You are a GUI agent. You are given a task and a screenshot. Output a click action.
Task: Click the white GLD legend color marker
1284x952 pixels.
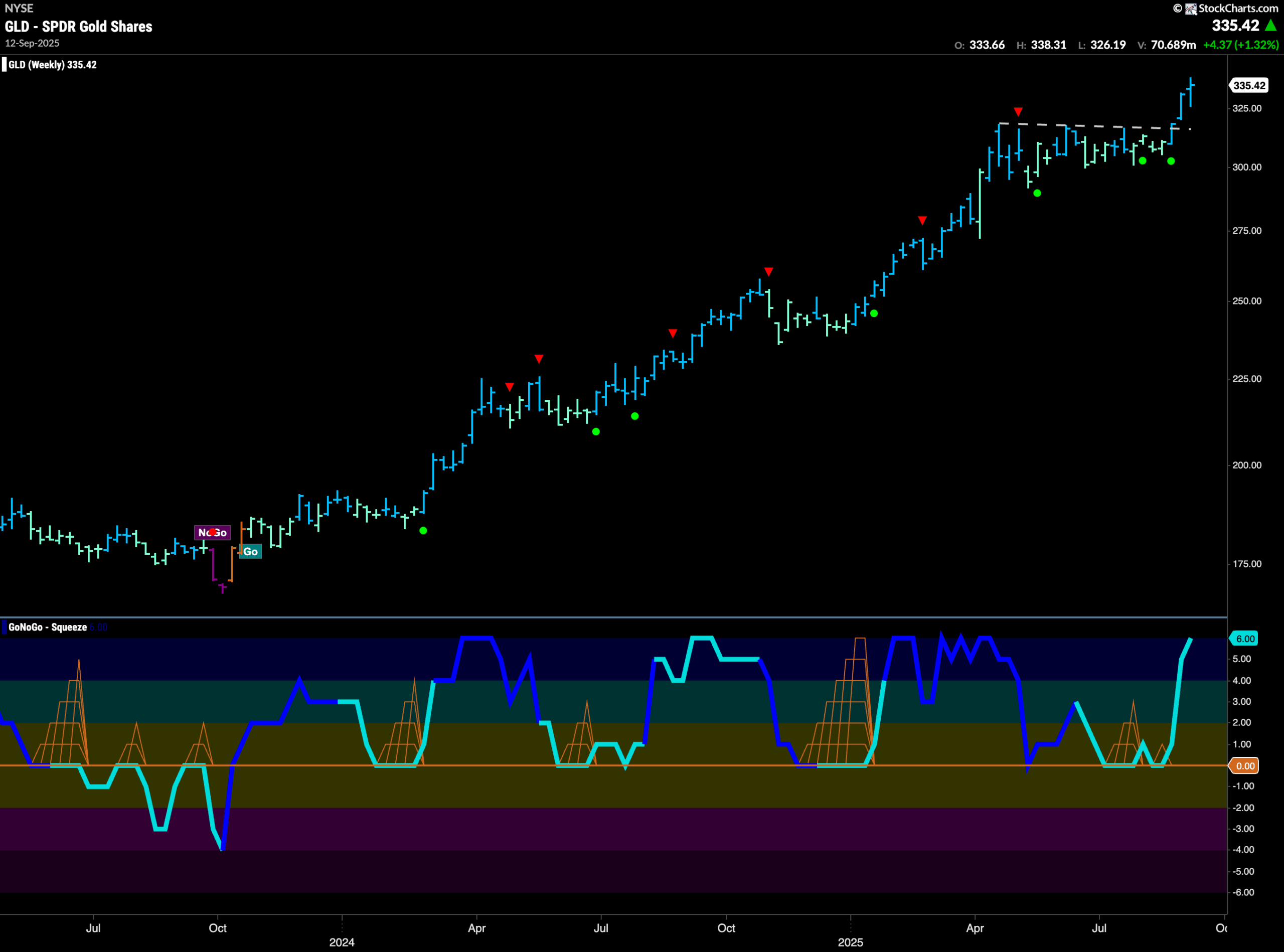click(4, 65)
